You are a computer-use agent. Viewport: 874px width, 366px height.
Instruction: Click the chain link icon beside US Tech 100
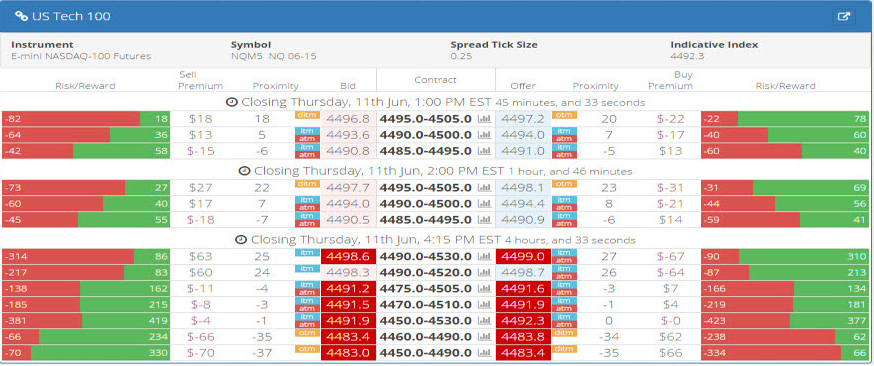point(21,17)
